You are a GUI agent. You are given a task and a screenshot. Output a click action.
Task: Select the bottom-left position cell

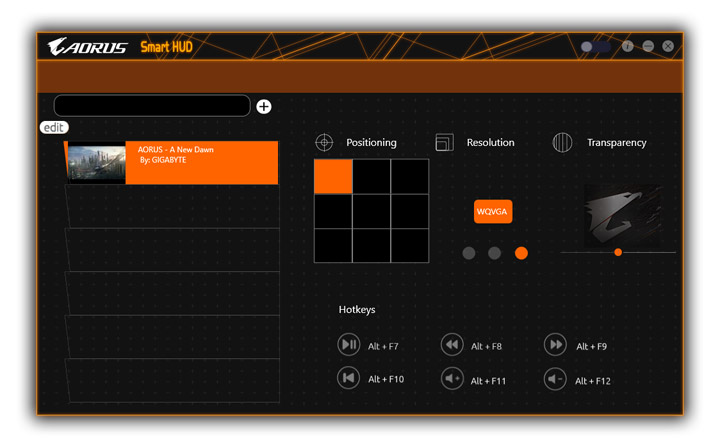tap(333, 246)
